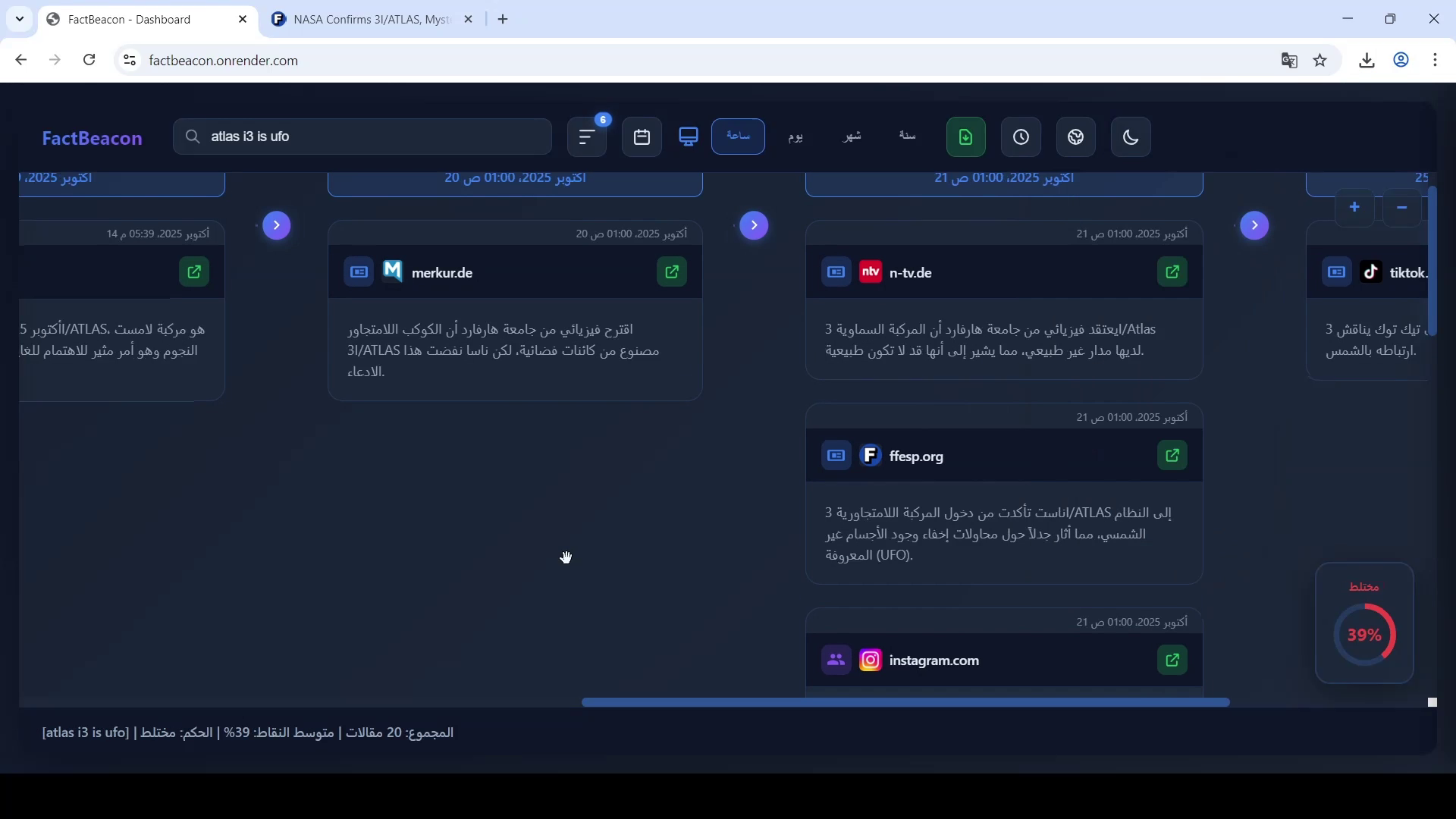Click the globe language button
The width and height of the screenshot is (1456, 819).
click(x=1075, y=137)
